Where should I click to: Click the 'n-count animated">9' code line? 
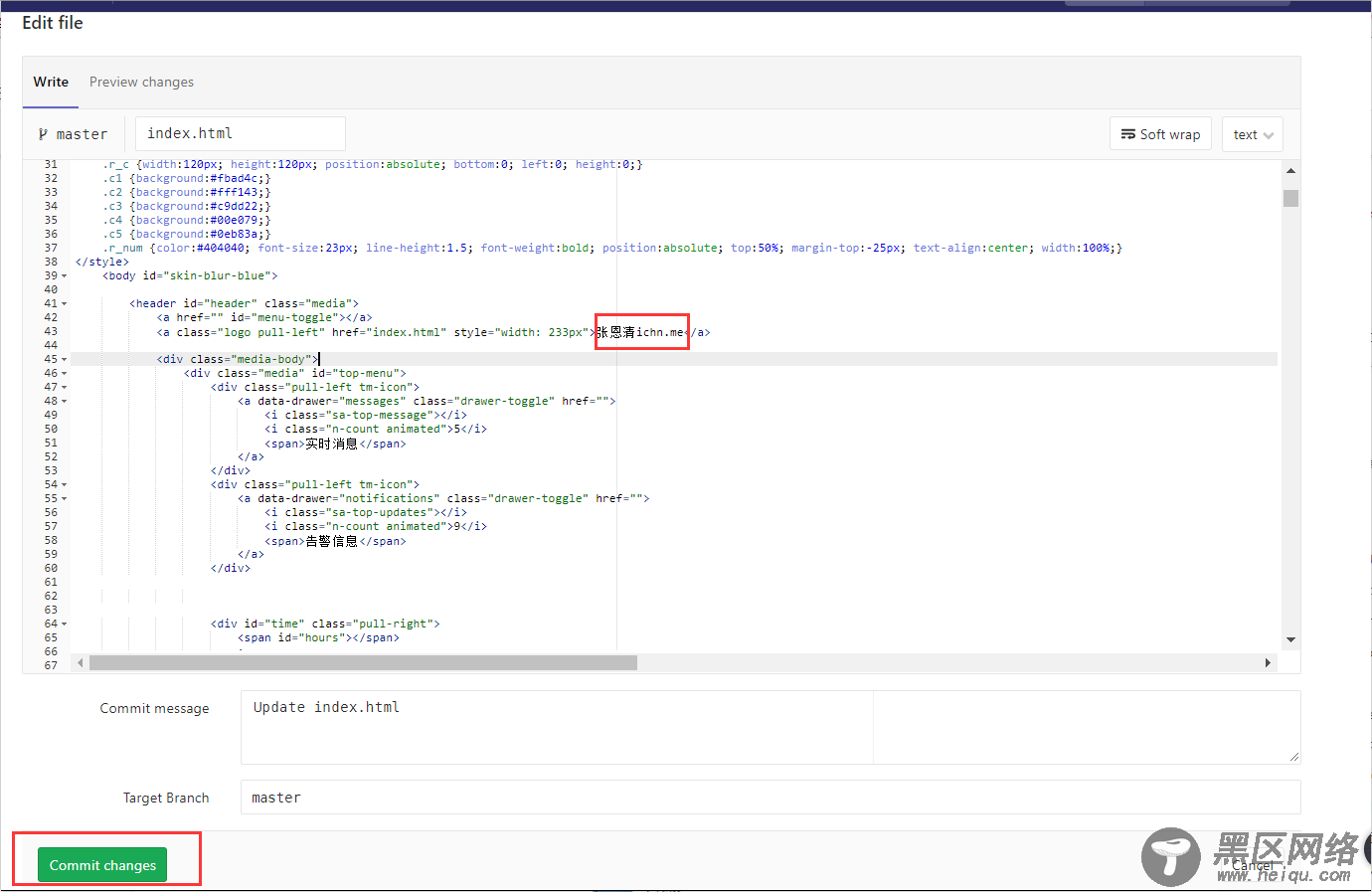[376, 527]
